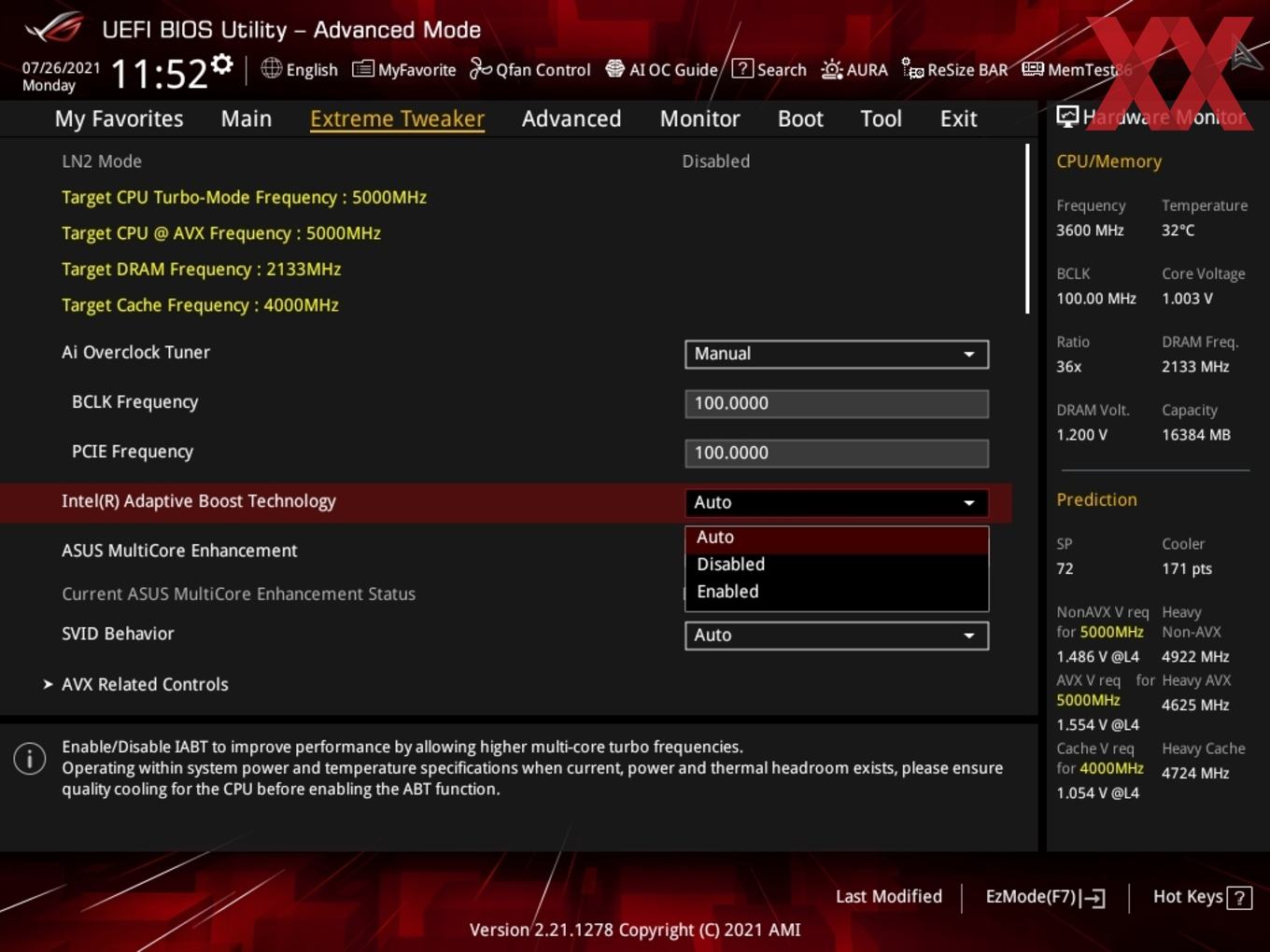
Task: Click the ReSize BAR label
Action: (x=967, y=70)
